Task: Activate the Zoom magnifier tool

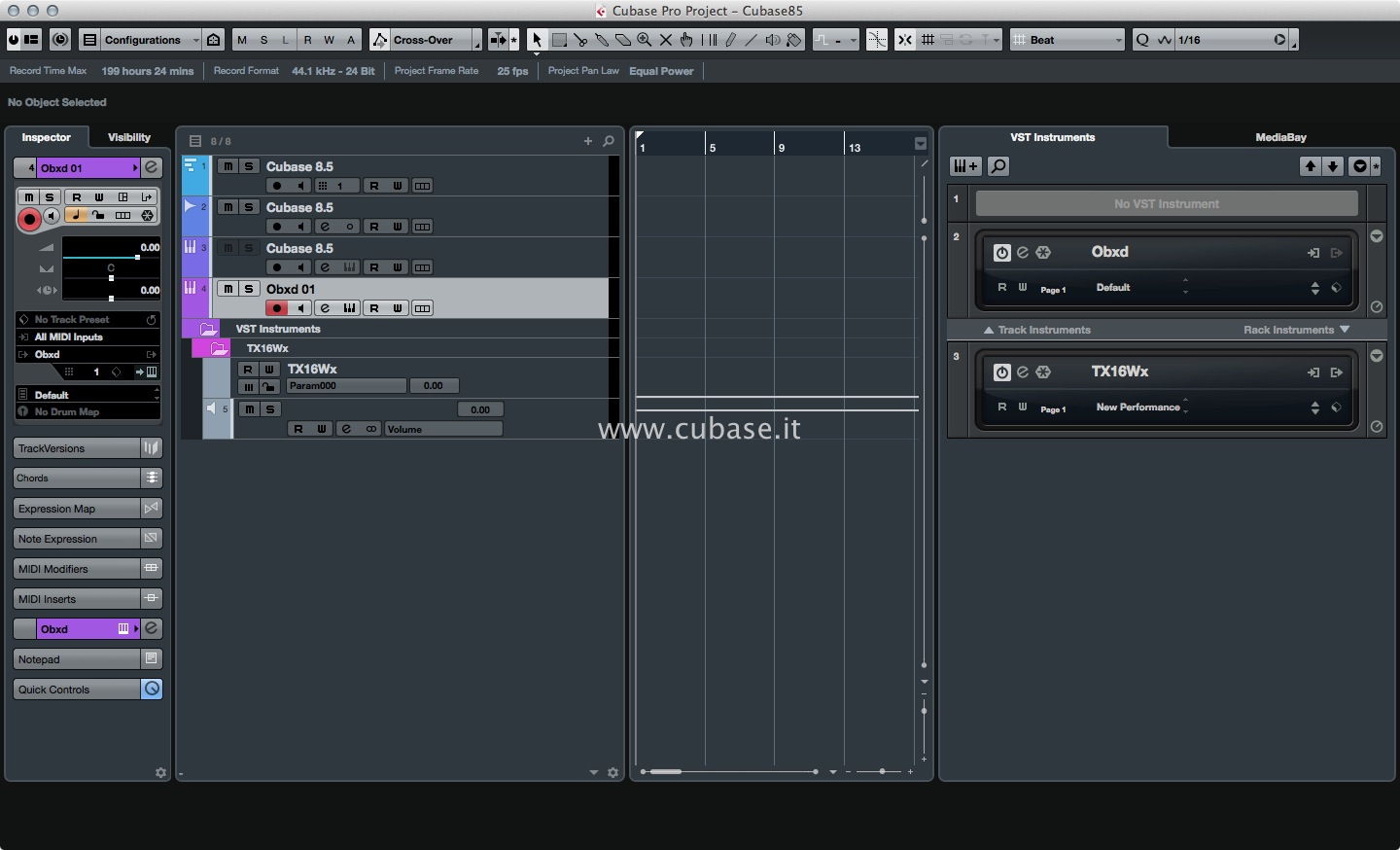Action: 645,40
